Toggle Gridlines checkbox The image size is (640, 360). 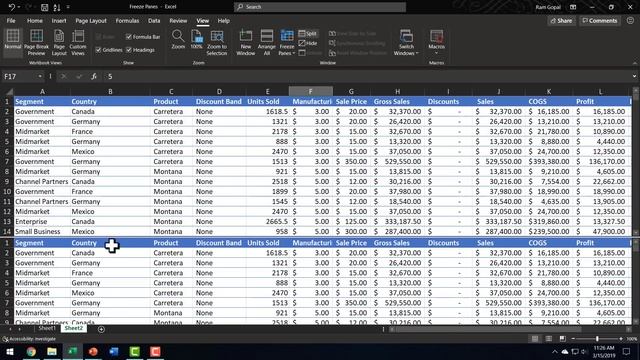(x=98, y=50)
